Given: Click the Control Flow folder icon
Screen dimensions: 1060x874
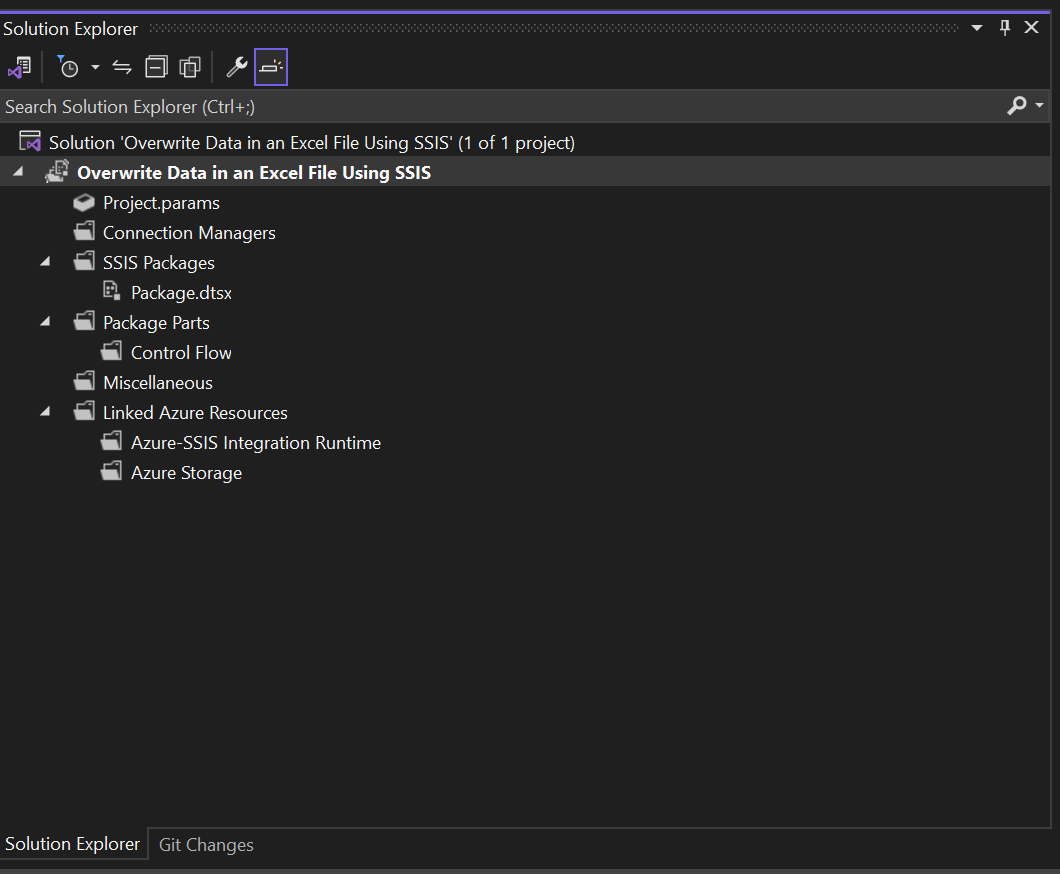Looking at the screenshot, I should pos(112,351).
